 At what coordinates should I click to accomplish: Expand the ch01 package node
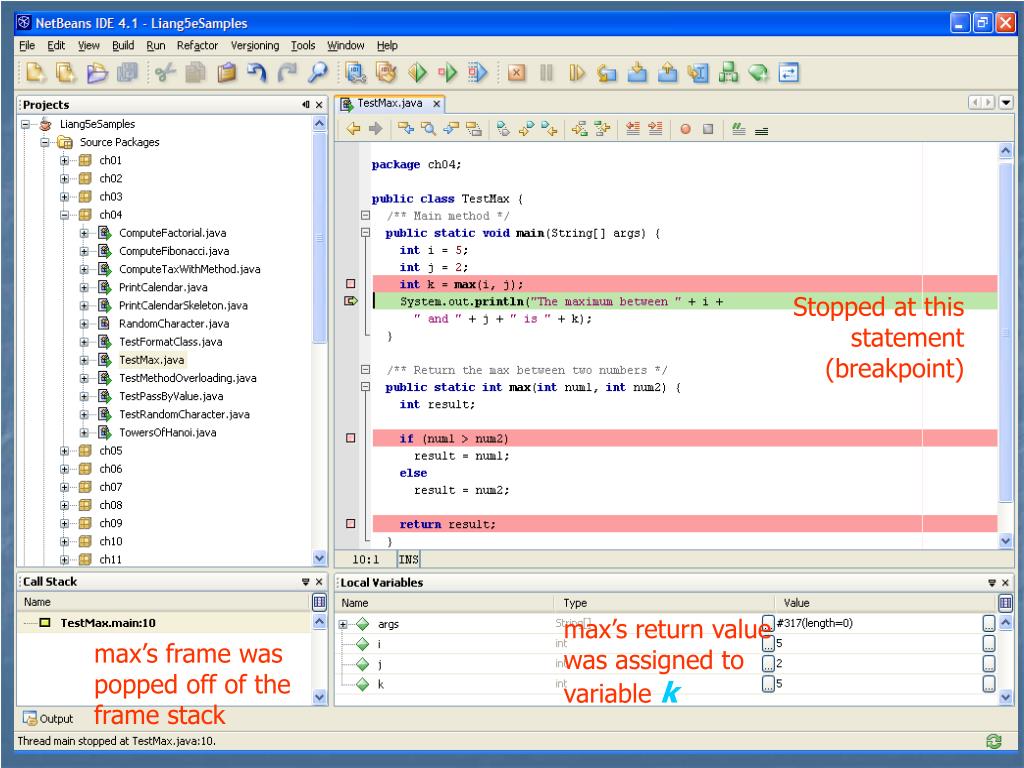coord(64,160)
